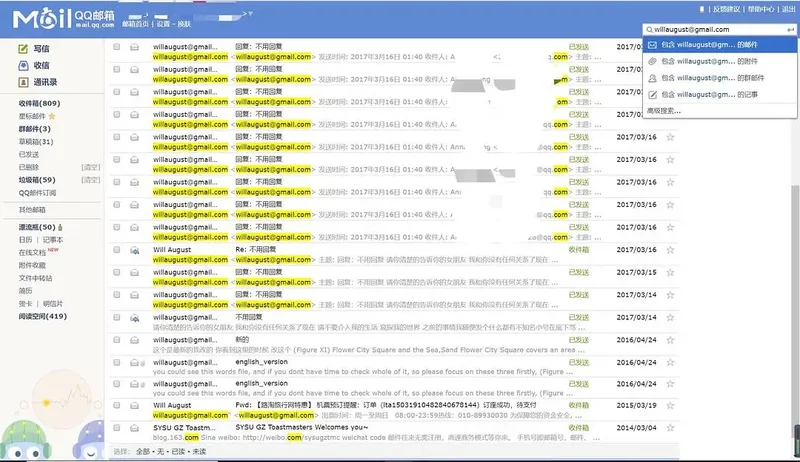Click 退出 to log out
This screenshot has height=462, width=800.
tap(789, 9)
